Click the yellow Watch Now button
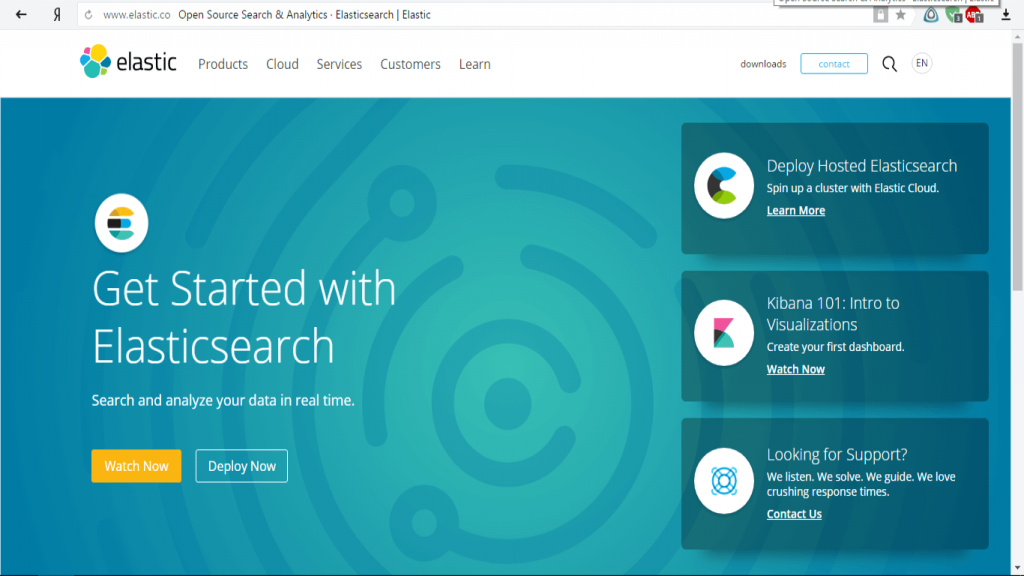The width and height of the screenshot is (1024, 576). point(136,466)
